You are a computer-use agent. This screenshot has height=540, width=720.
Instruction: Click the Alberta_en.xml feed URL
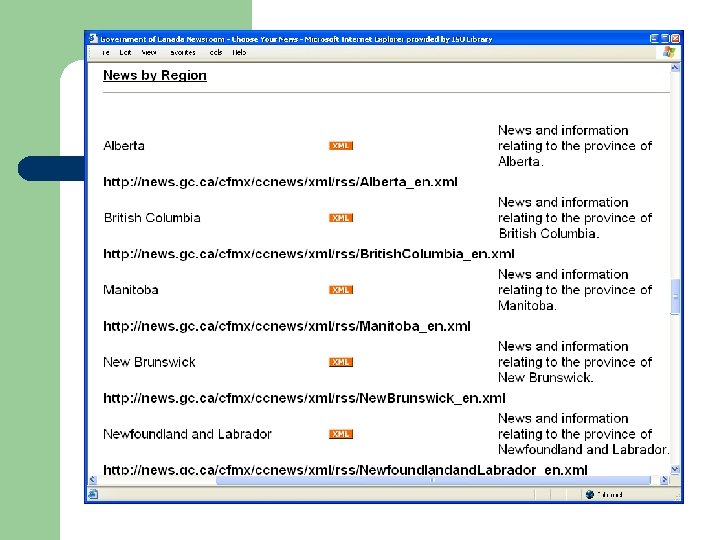(280, 182)
